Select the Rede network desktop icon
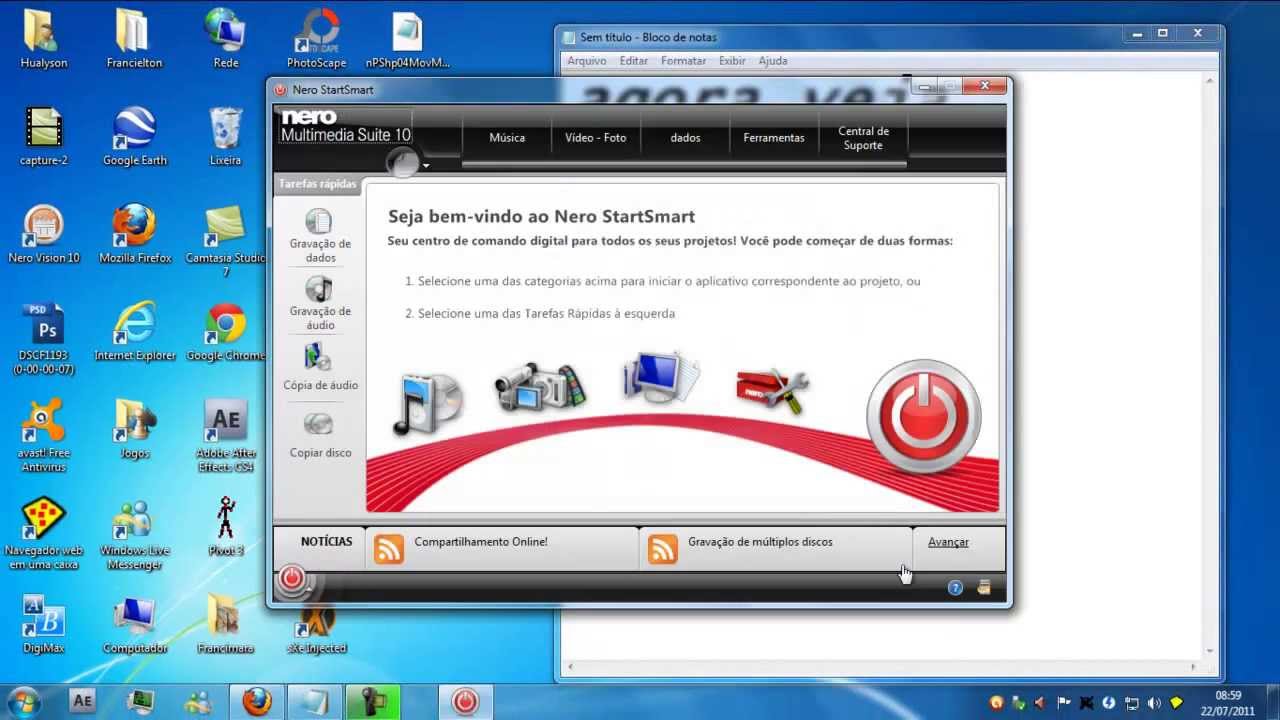Viewport: 1280px width, 720px height. [x=226, y=40]
